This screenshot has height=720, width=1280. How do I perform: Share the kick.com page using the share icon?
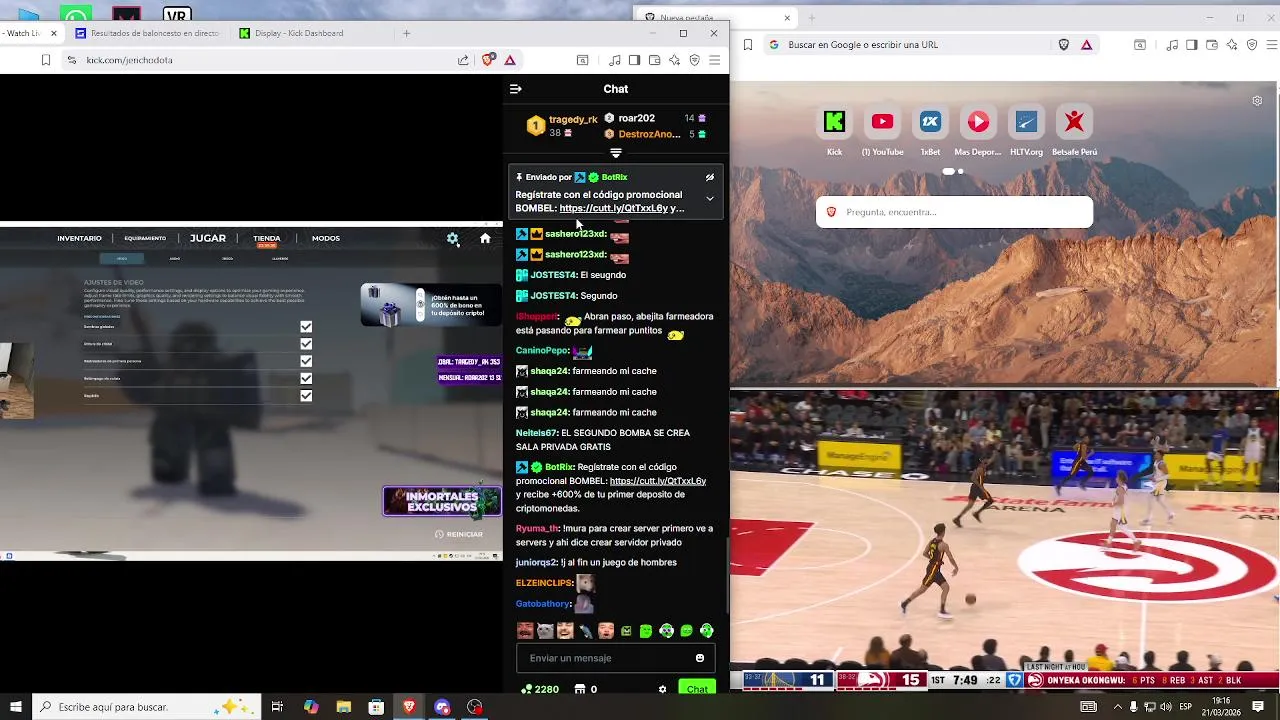pos(463,60)
